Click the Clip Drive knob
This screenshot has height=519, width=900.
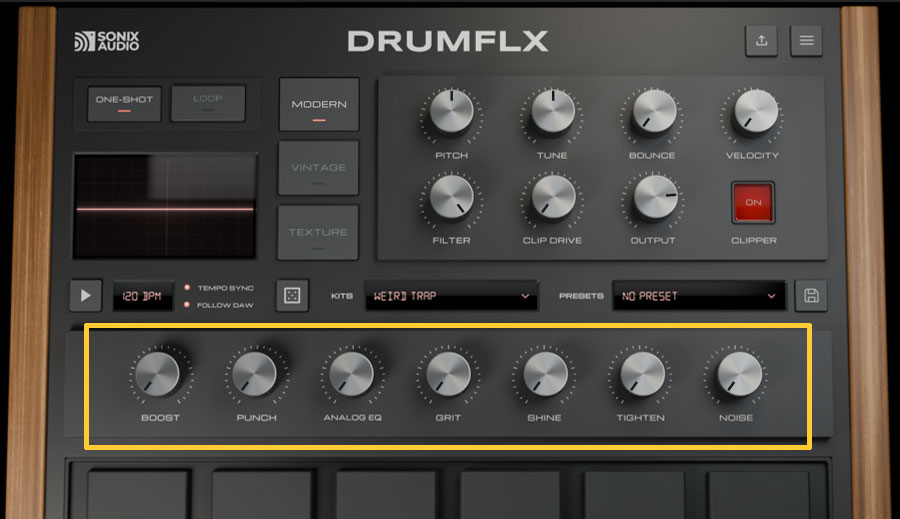pyautogui.click(x=553, y=198)
